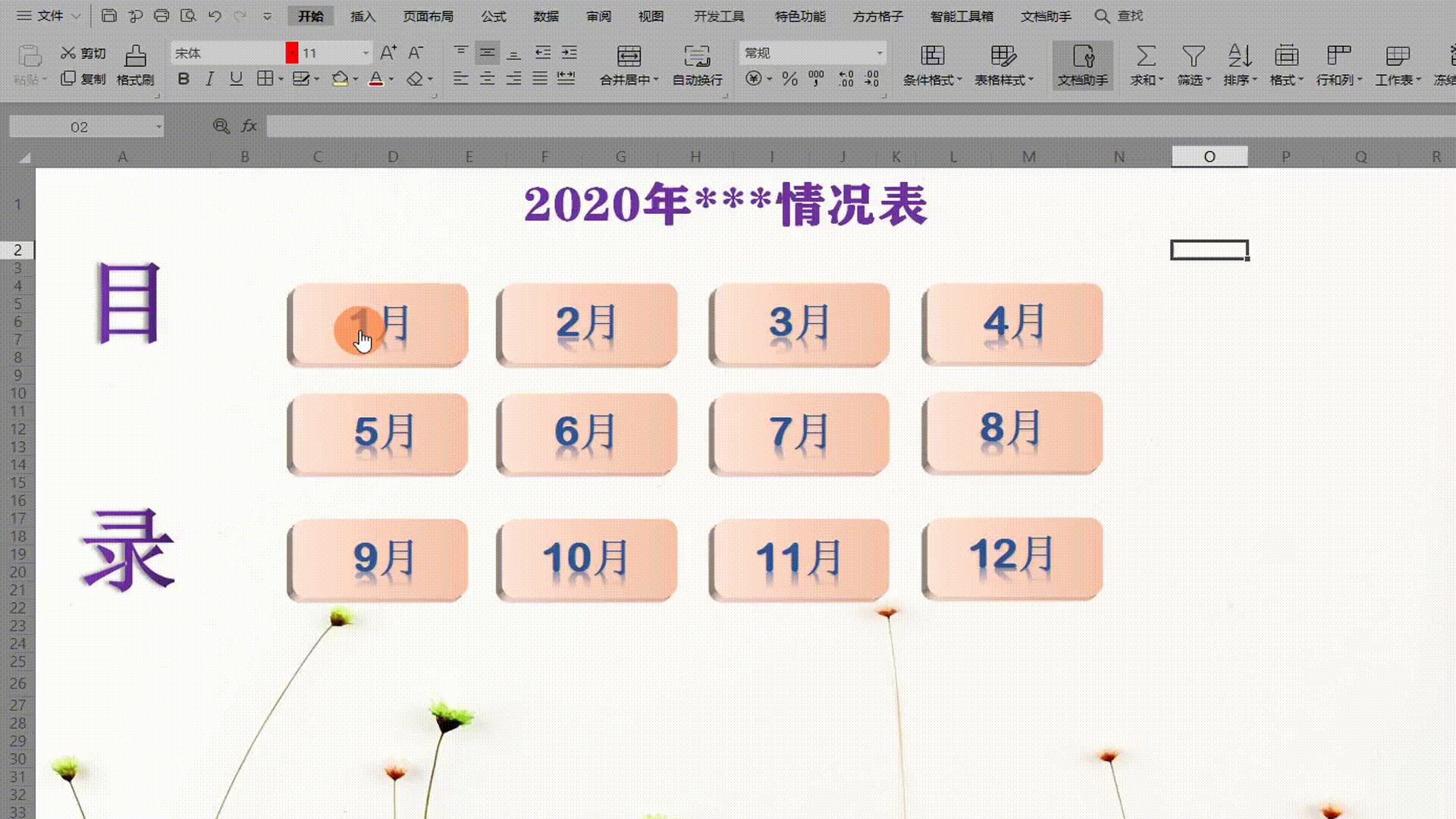
Task: Switch to Page Layout (页面布局) tab
Action: click(x=428, y=16)
